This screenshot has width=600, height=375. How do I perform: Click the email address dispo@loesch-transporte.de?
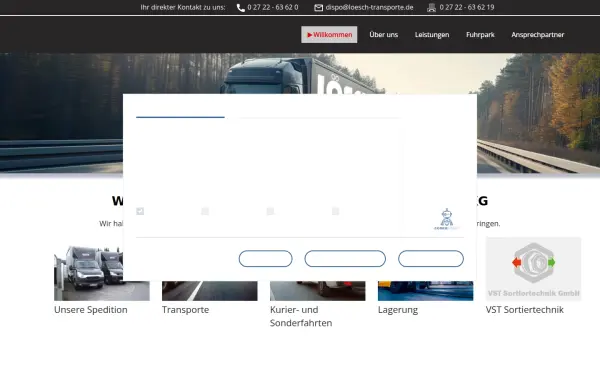point(369,7)
